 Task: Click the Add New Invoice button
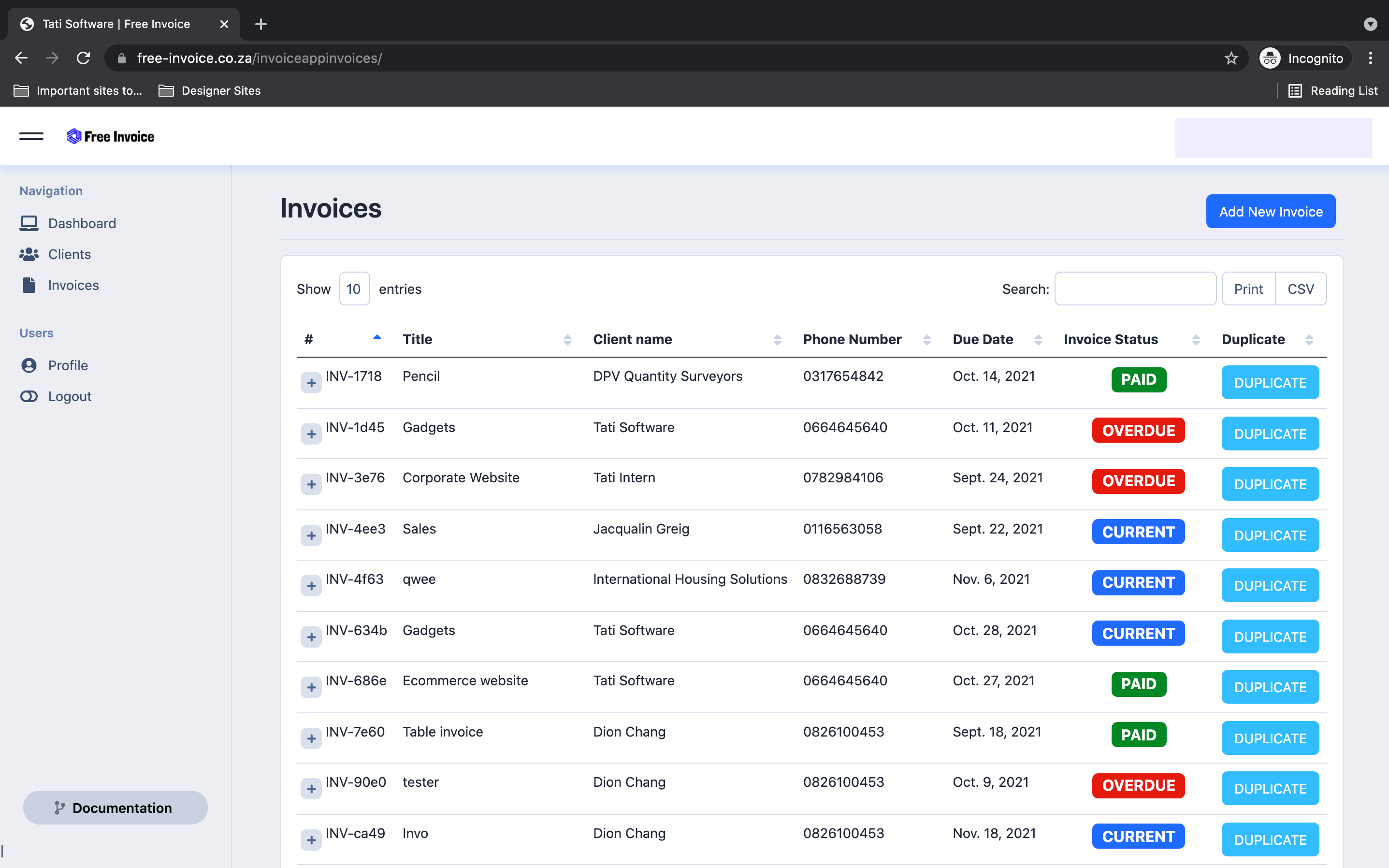[1270, 211]
